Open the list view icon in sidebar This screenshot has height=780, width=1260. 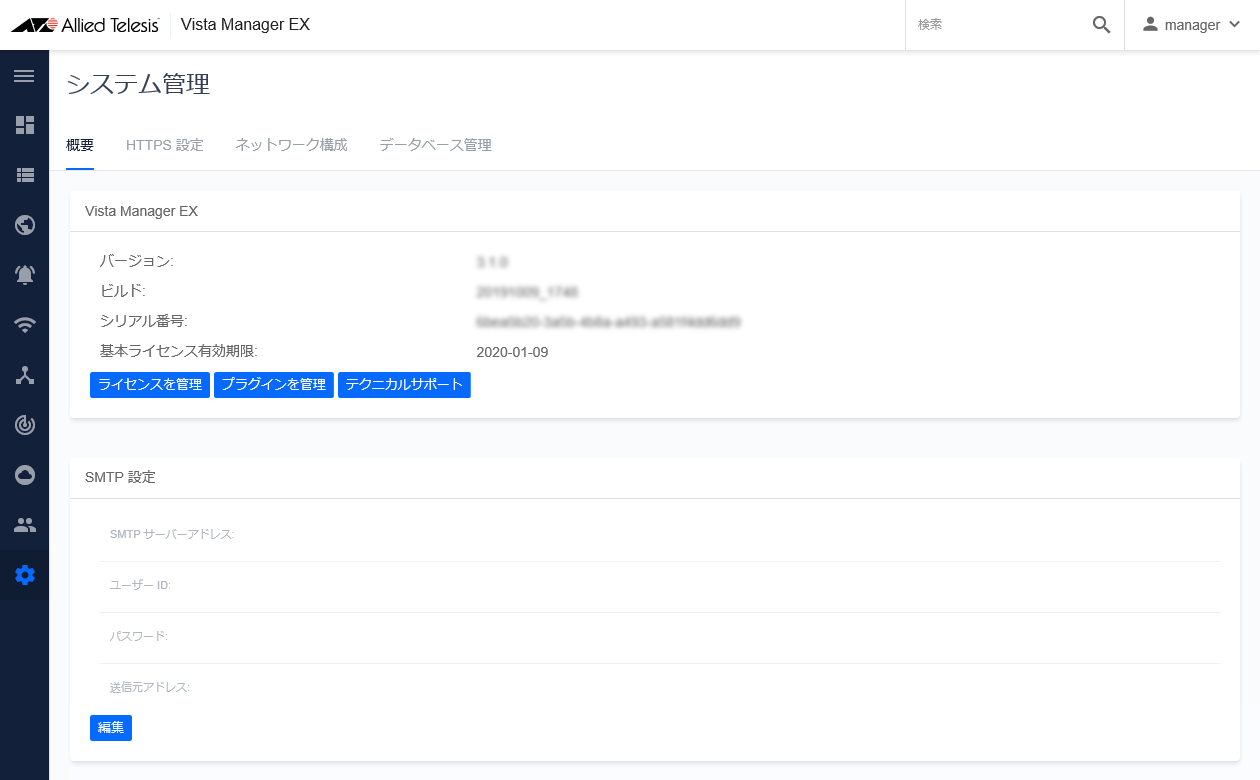click(x=24, y=175)
